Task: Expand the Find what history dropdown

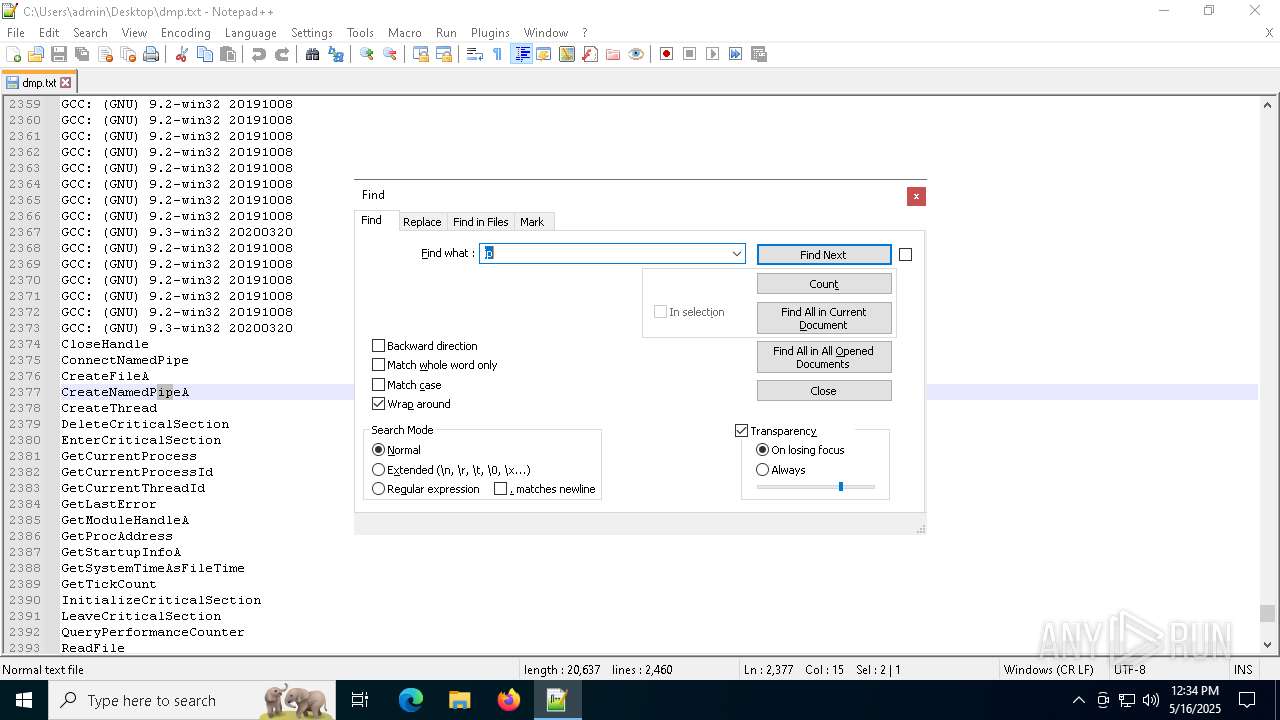Action: tap(737, 254)
